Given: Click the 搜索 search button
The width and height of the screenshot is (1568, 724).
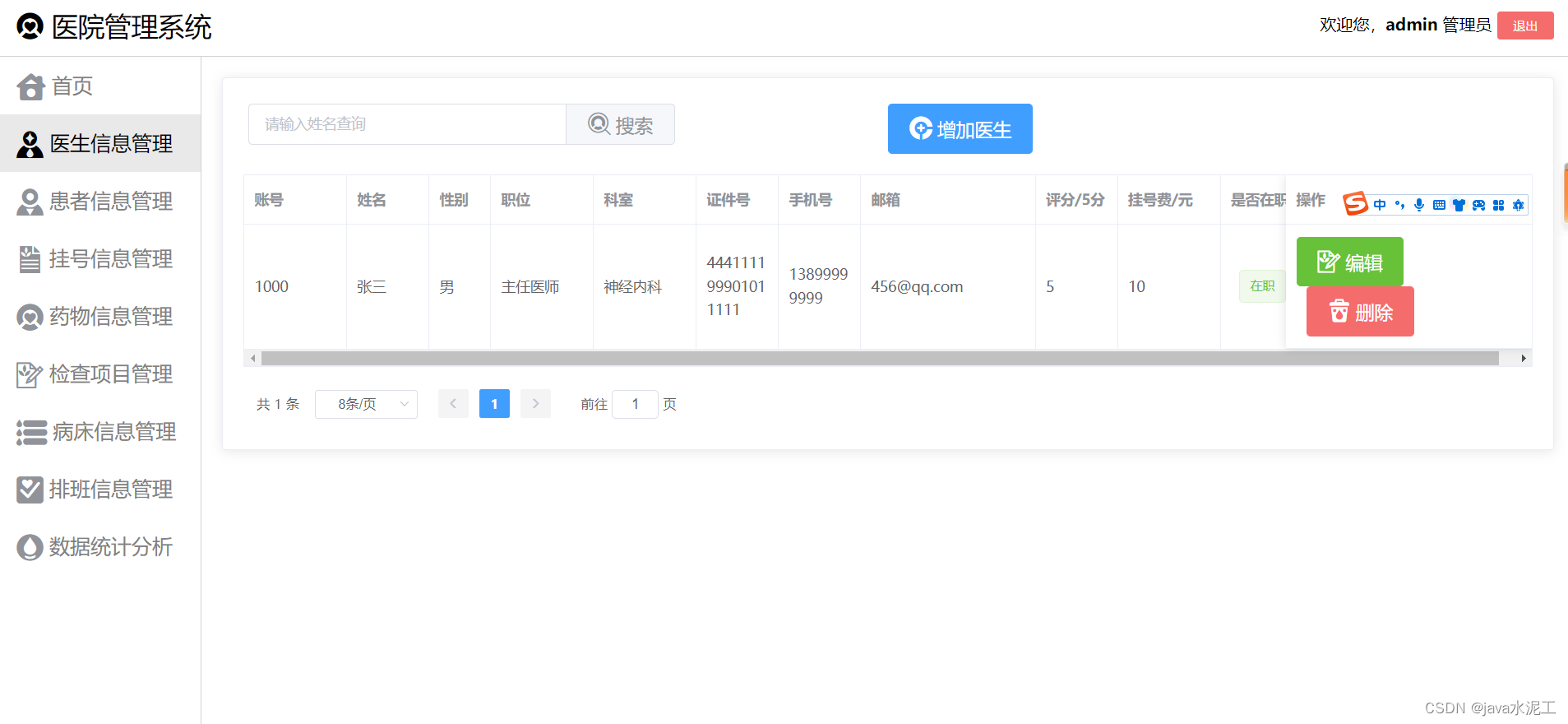Looking at the screenshot, I should pos(621,124).
